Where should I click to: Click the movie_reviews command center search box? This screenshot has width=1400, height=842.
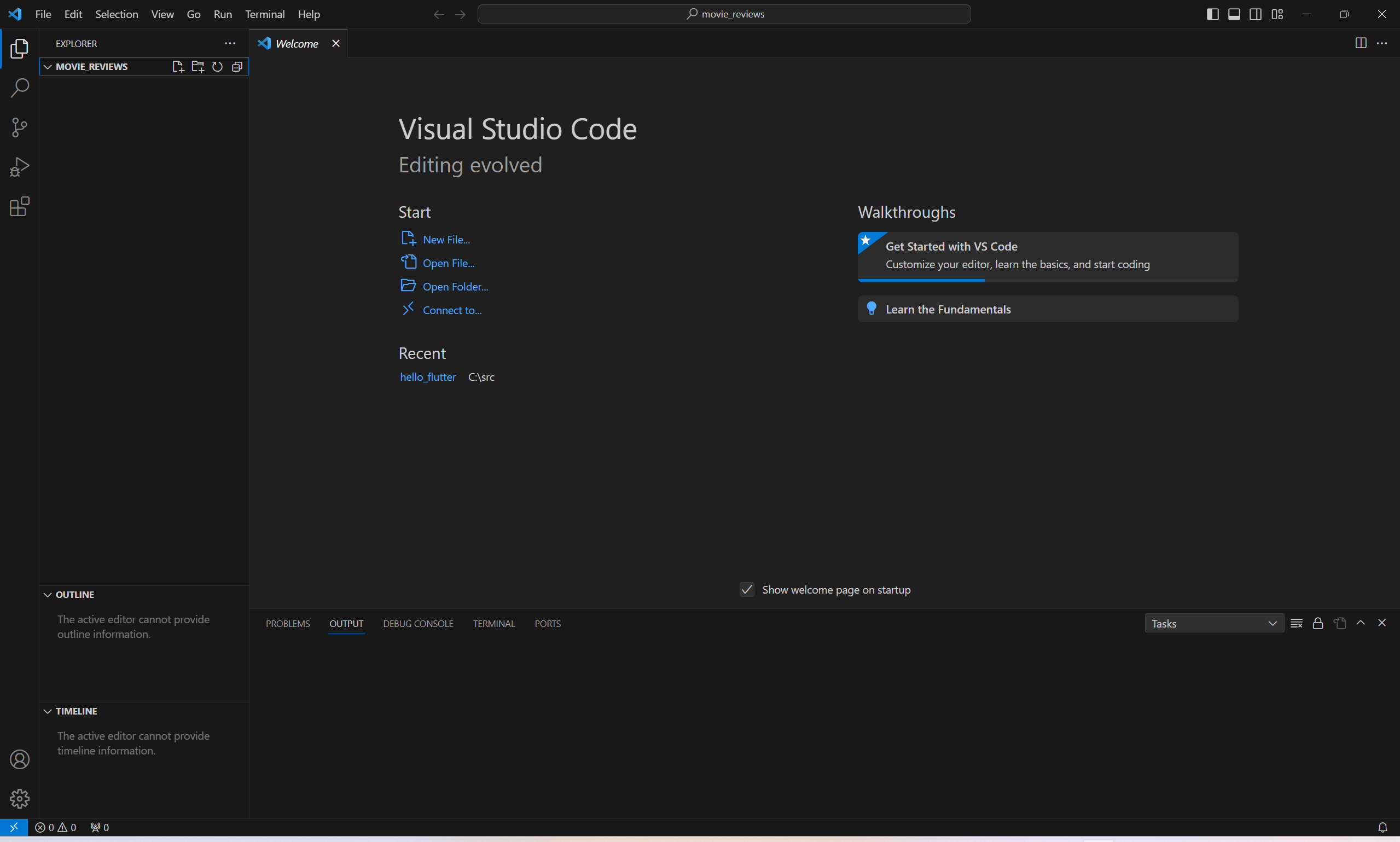click(x=724, y=14)
